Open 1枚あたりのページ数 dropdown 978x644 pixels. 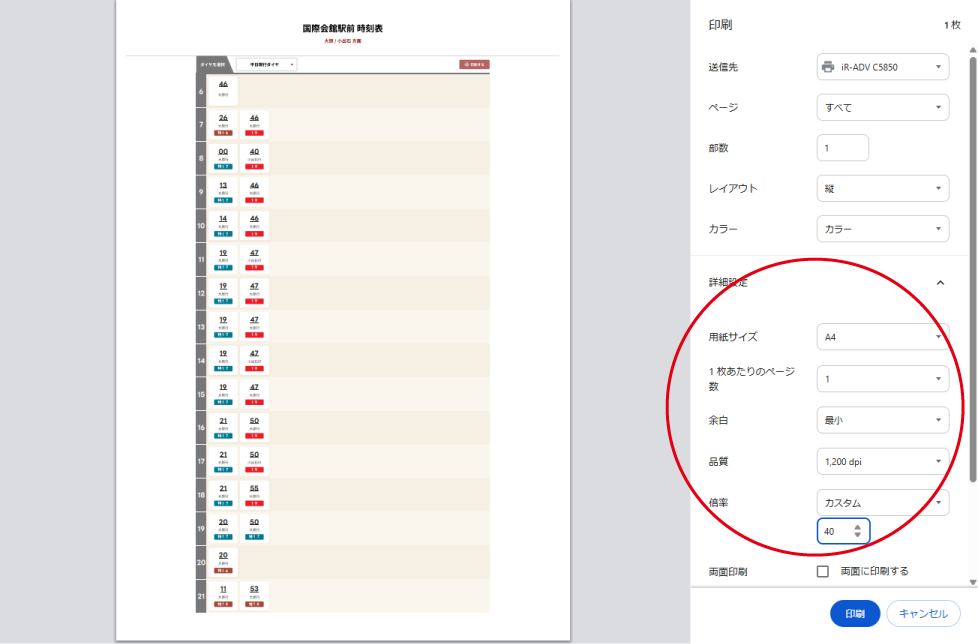point(882,378)
